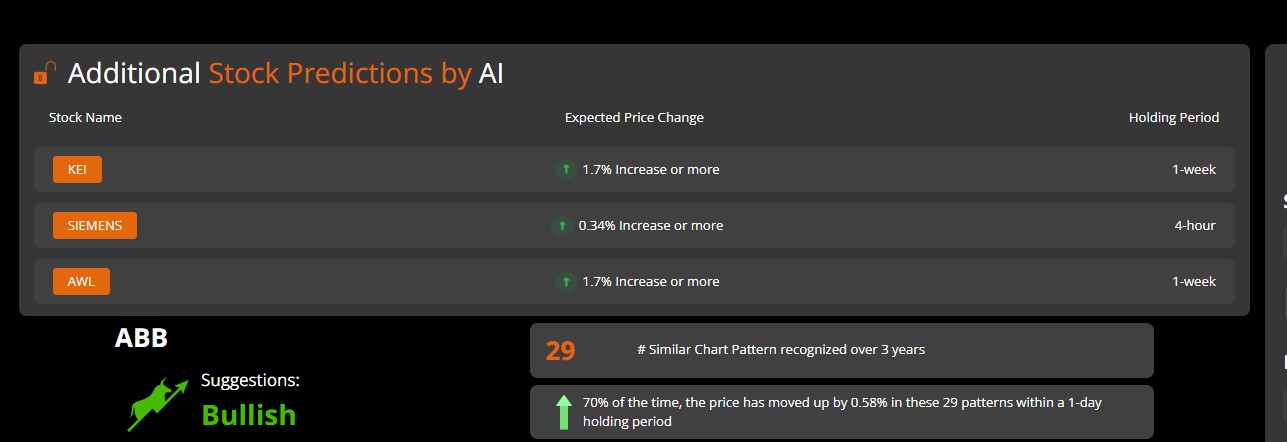Open the KEI stock button
The width and height of the screenshot is (1287, 442).
[x=77, y=170]
